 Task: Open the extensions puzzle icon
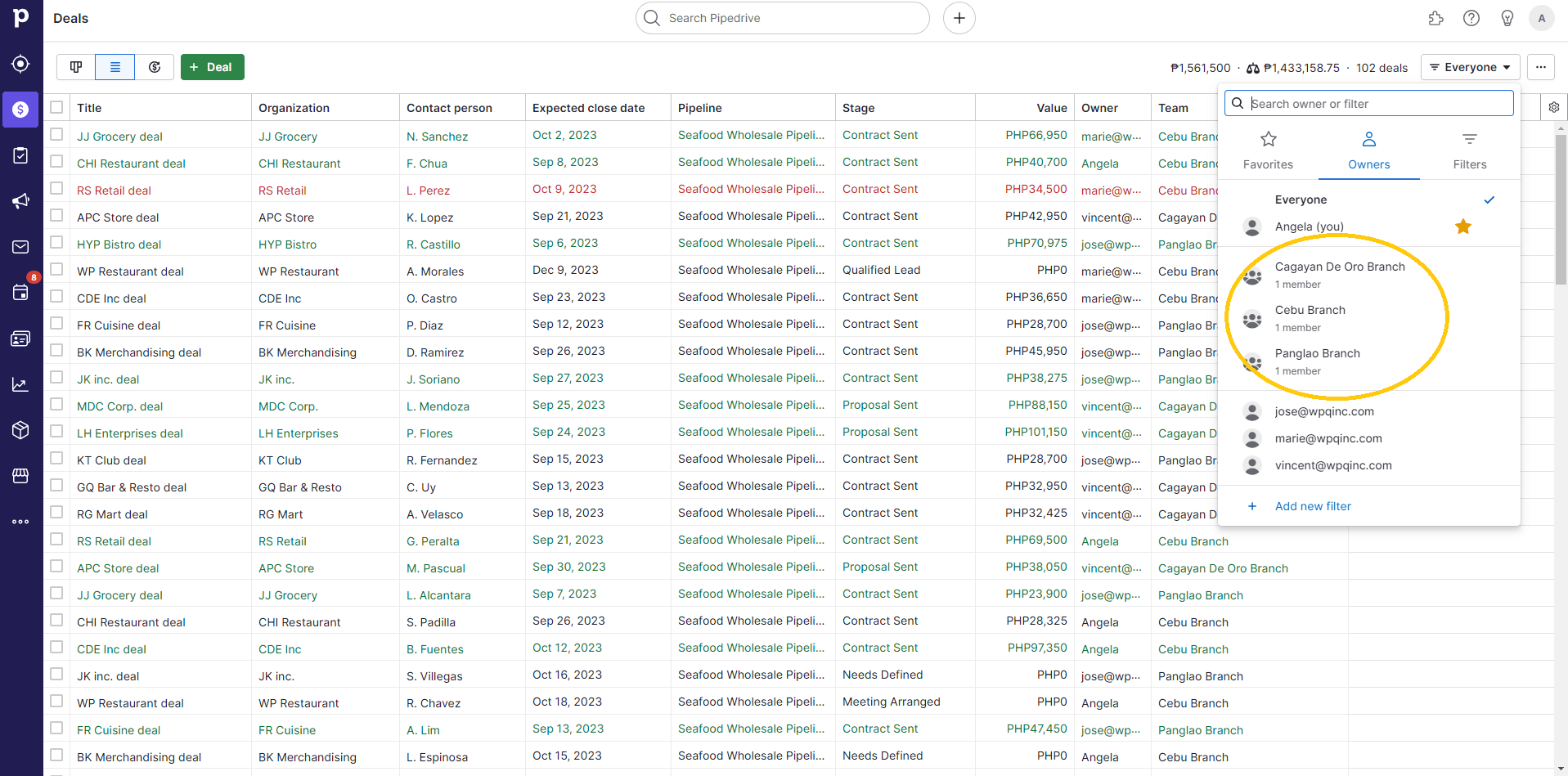[x=1436, y=18]
